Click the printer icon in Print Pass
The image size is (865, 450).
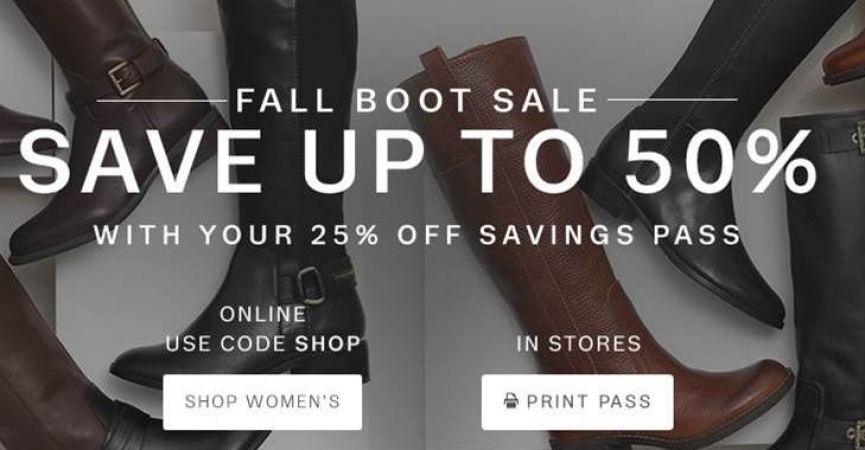pos(511,401)
